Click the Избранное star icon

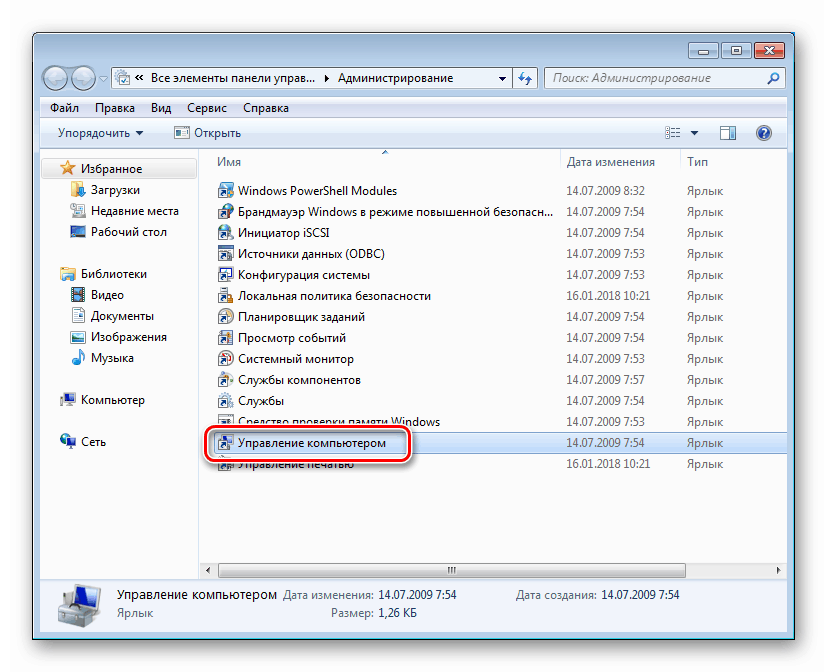(x=67, y=168)
